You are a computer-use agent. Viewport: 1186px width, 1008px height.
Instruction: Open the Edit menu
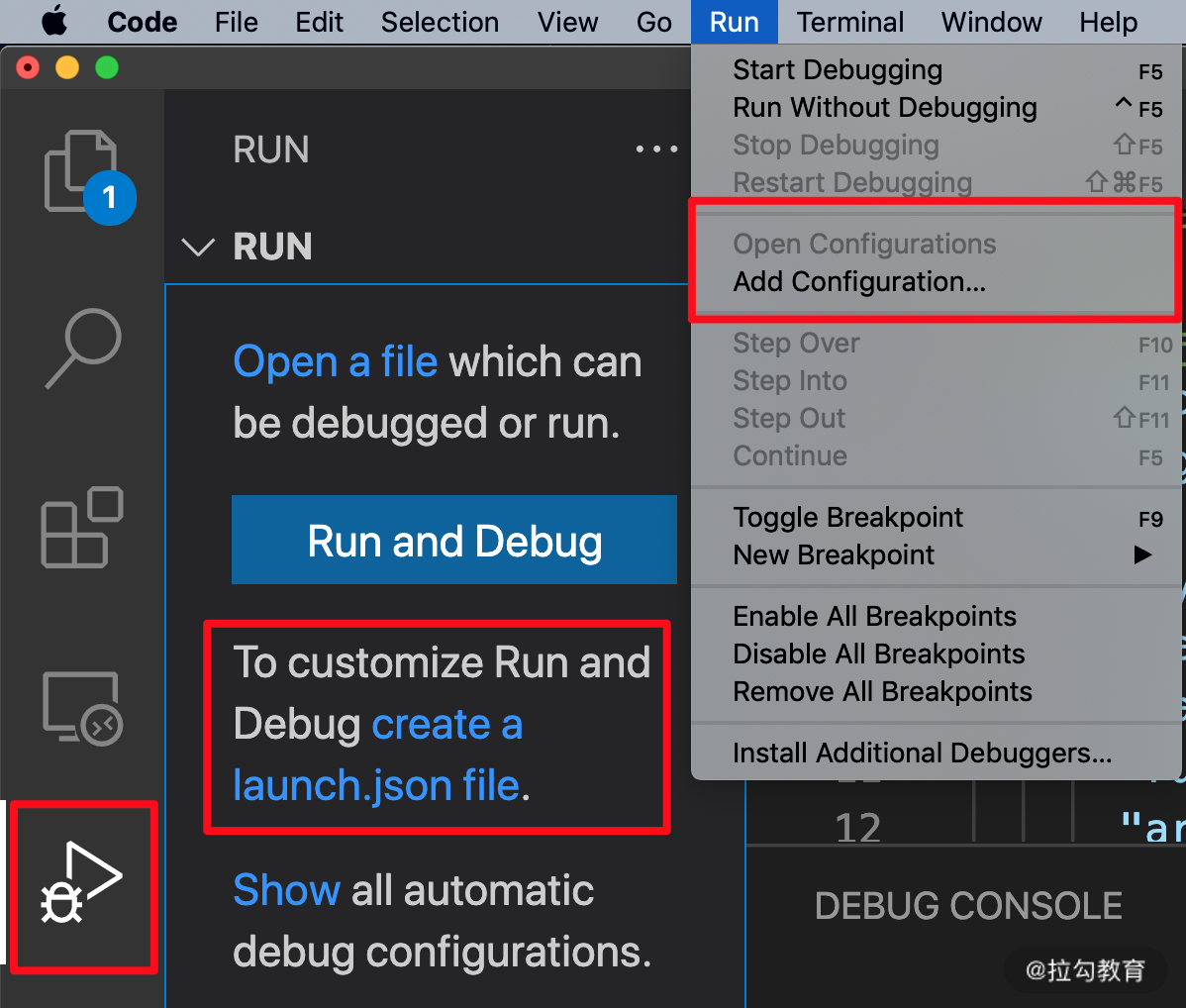click(x=319, y=22)
